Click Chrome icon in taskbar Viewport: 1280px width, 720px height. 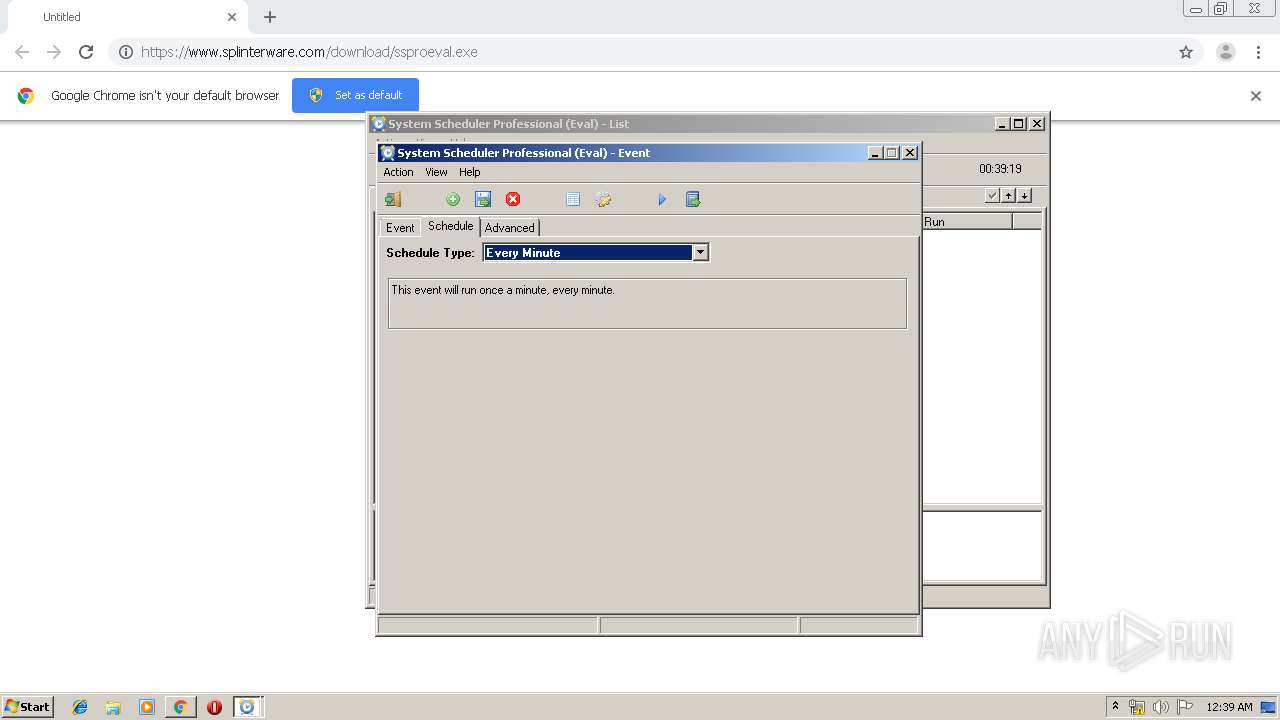point(180,707)
